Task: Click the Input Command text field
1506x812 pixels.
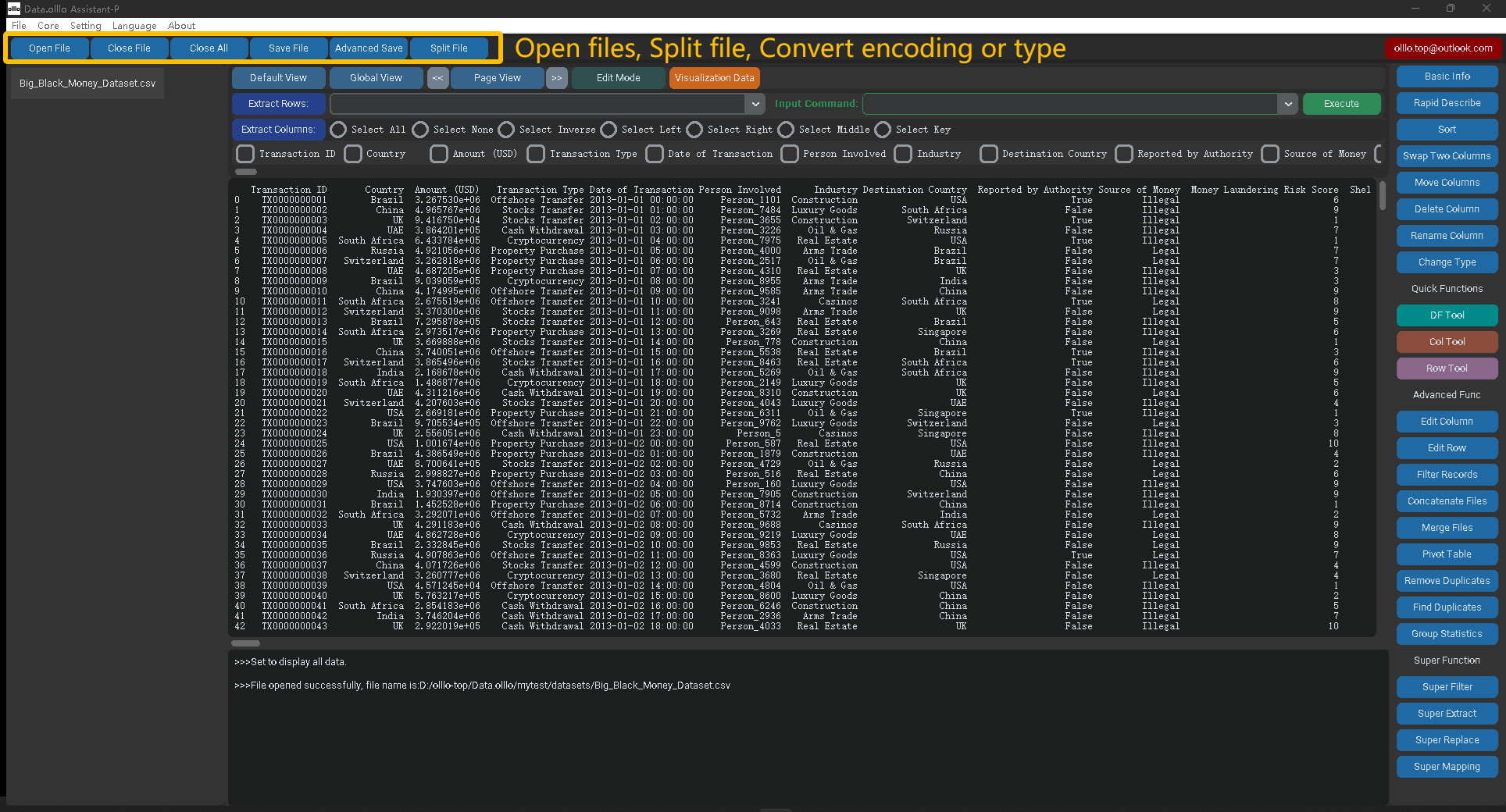Action: [1071, 104]
